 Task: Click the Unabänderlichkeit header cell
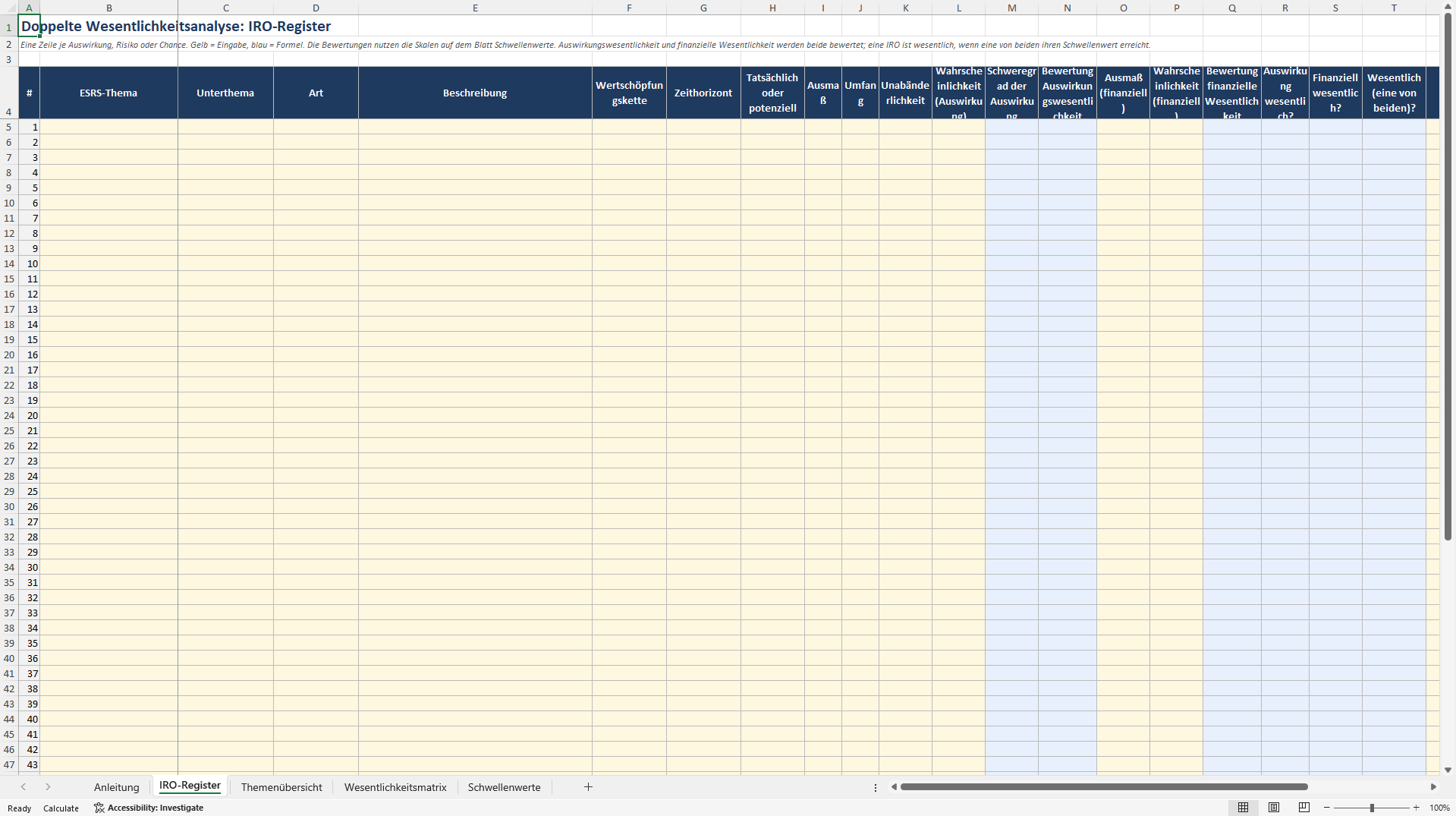tap(905, 93)
